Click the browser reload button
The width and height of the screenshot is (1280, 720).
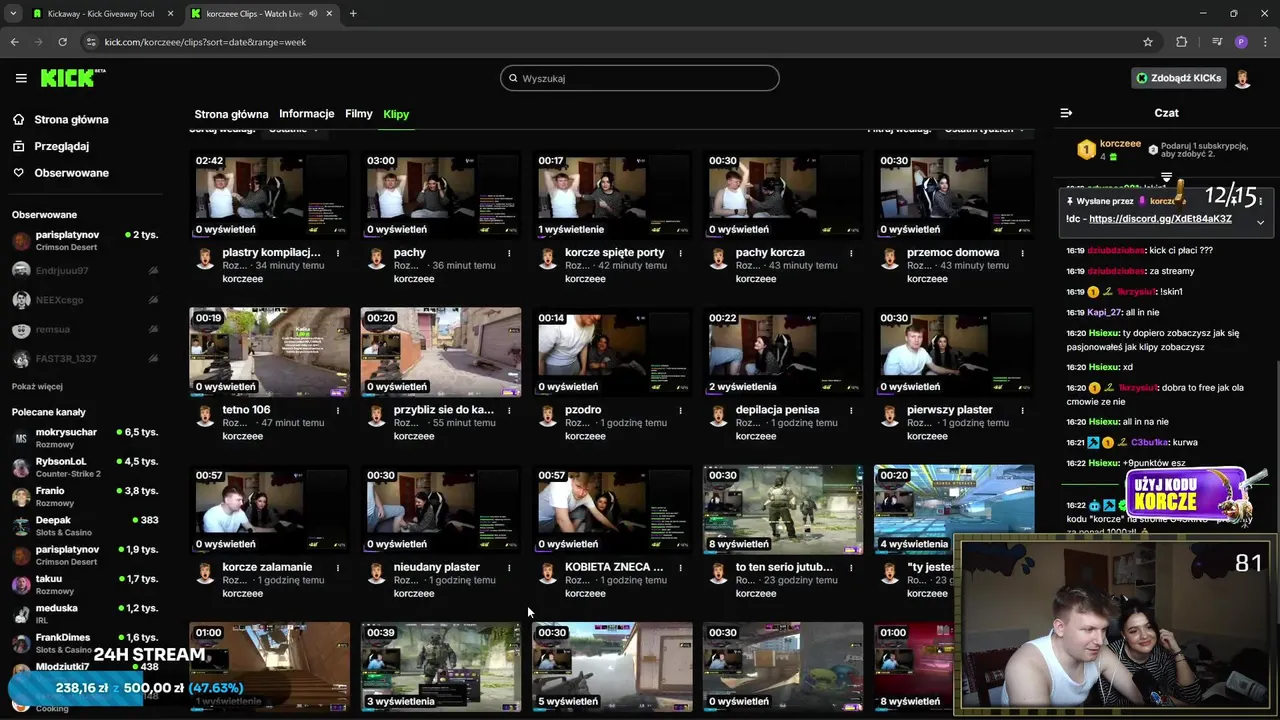(62, 42)
